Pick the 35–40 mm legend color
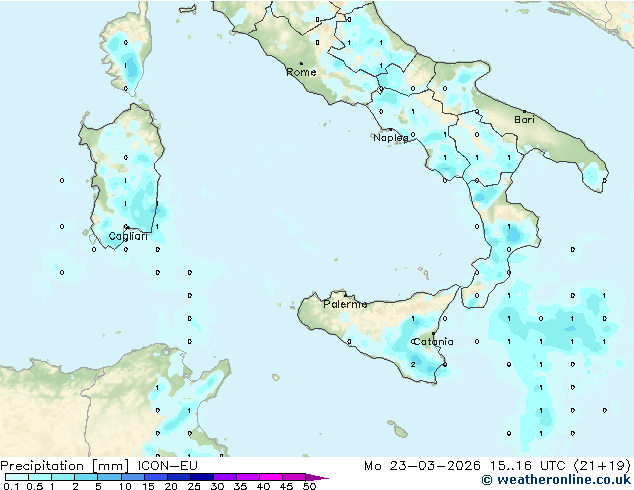 click(x=247, y=477)
